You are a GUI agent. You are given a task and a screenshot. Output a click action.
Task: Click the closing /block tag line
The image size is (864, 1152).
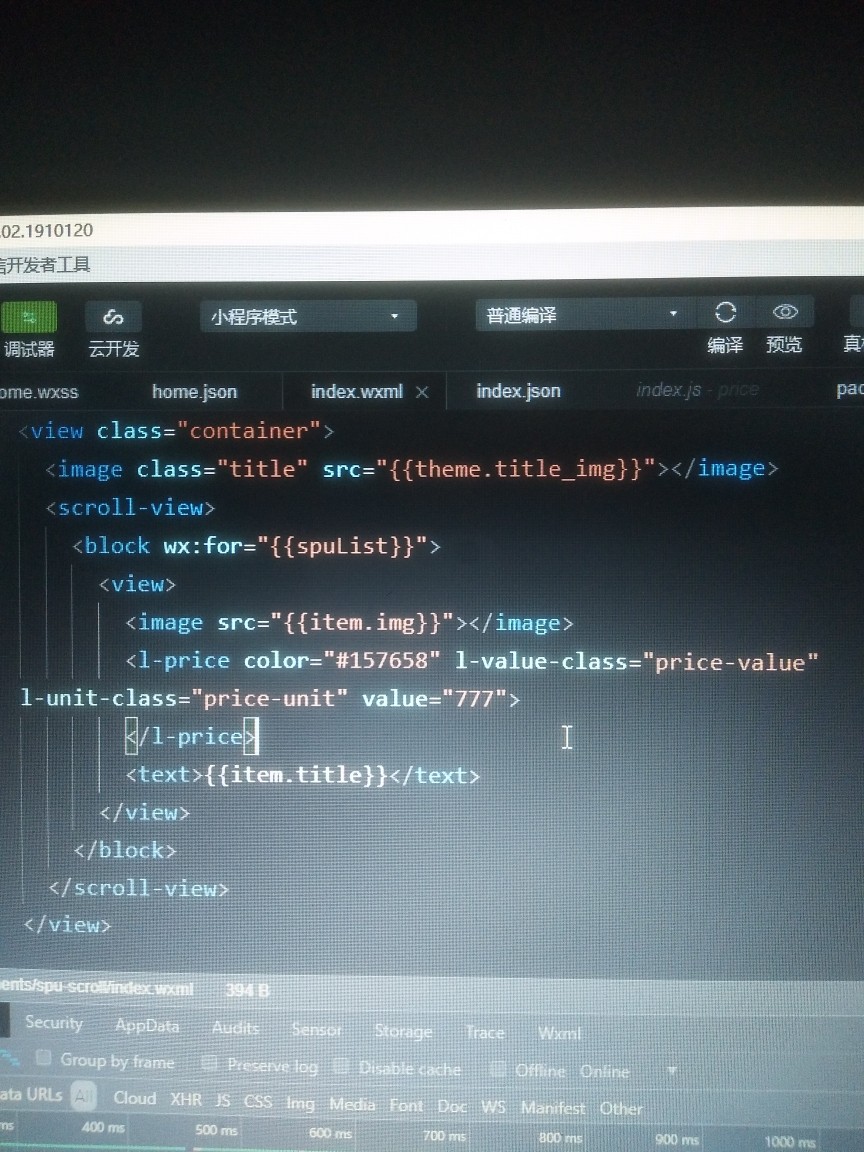(x=125, y=850)
